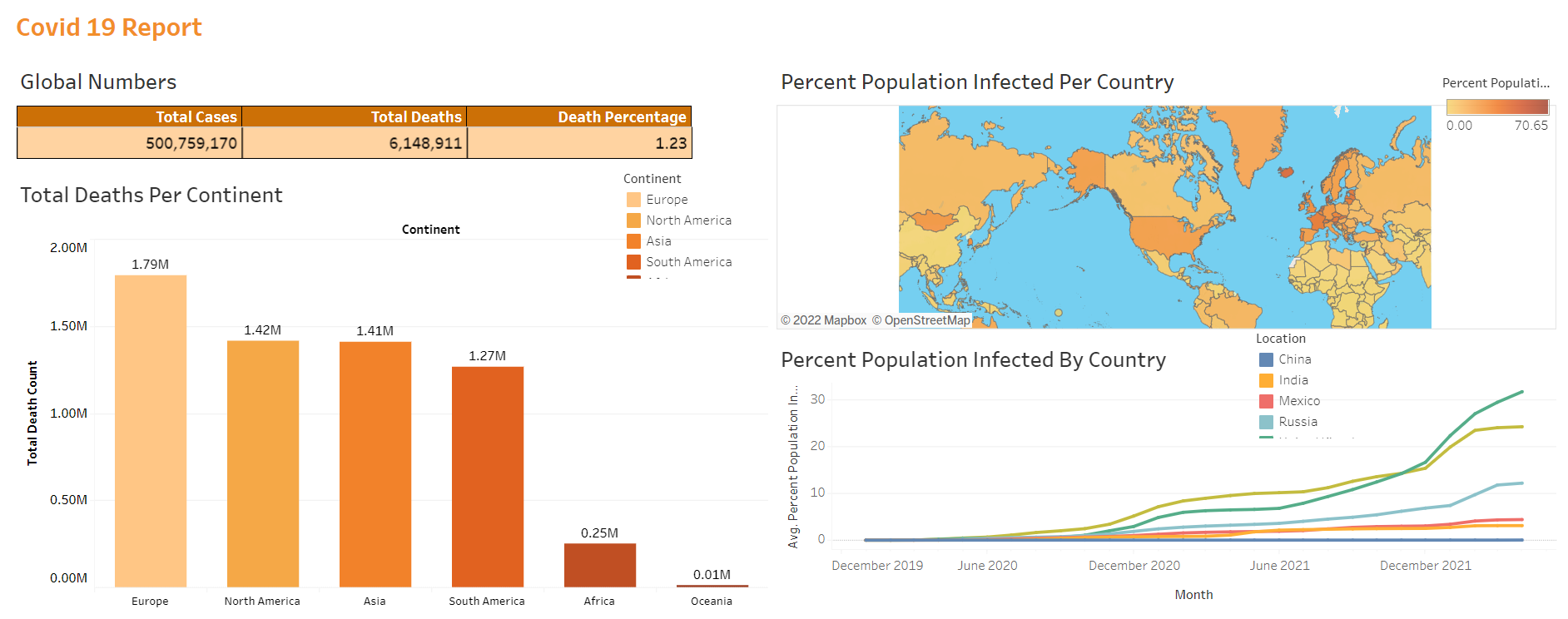Click the Europe legend color swatch
This screenshot has width=1568, height=619.
pyautogui.click(x=633, y=200)
